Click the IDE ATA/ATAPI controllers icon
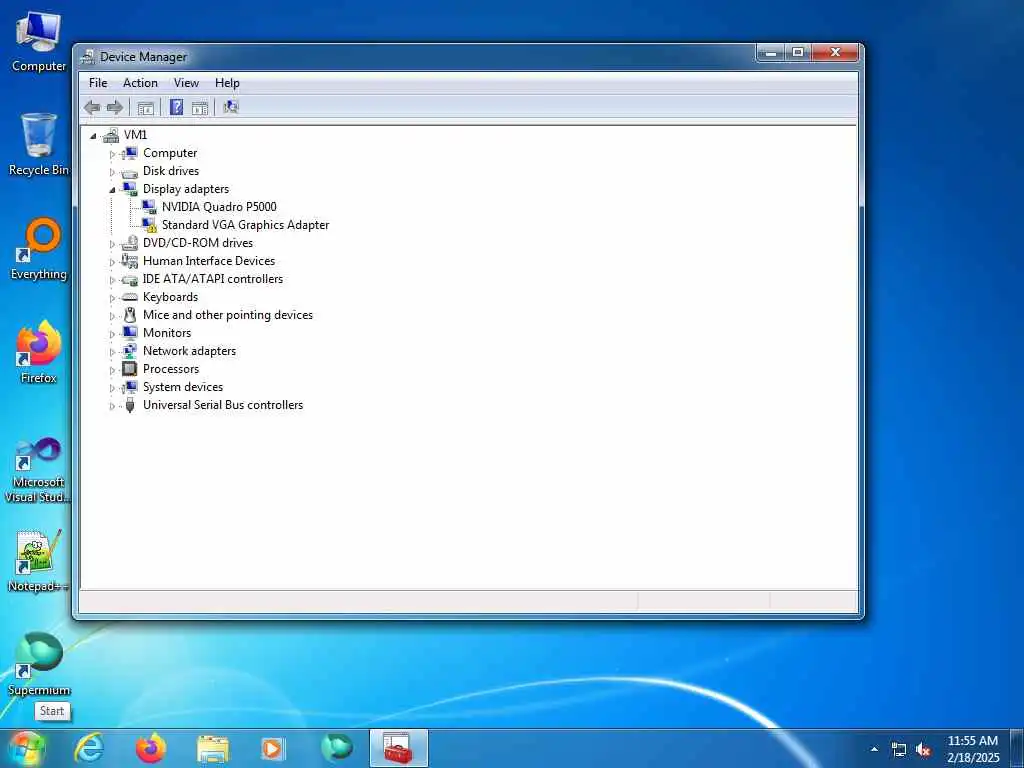This screenshot has height=768, width=1024. coord(130,279)
